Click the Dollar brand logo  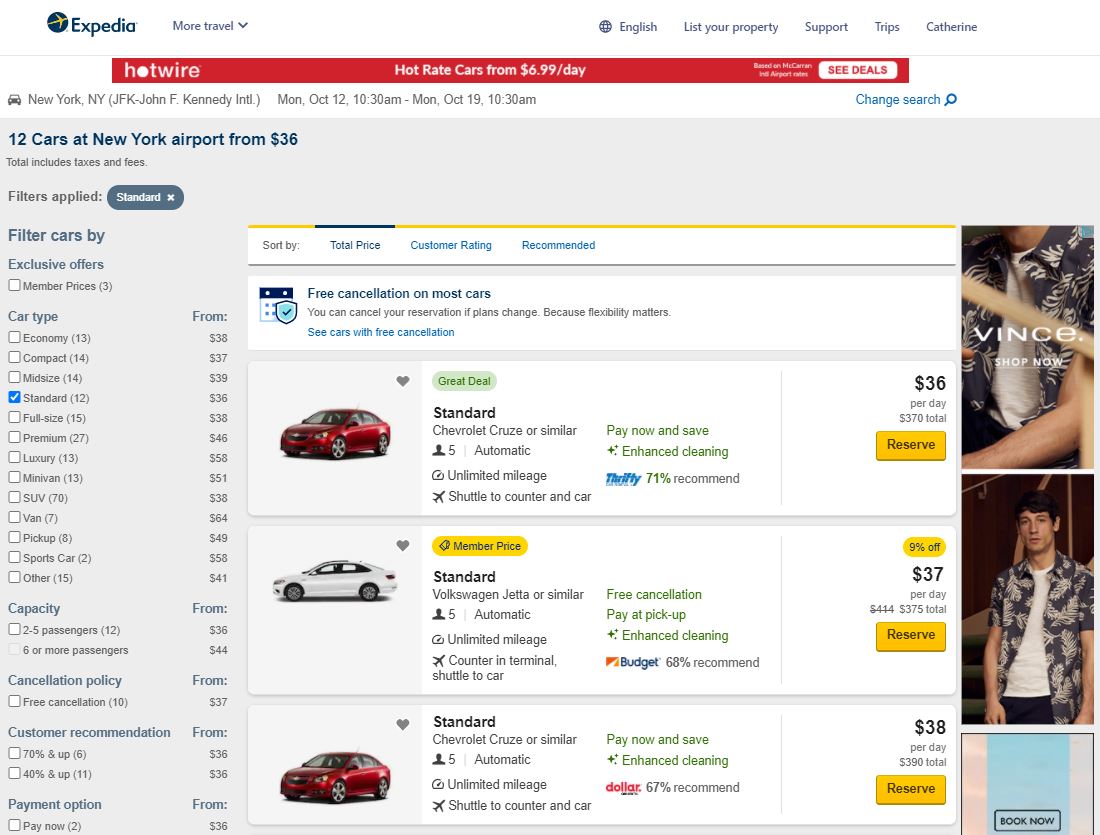623,787
